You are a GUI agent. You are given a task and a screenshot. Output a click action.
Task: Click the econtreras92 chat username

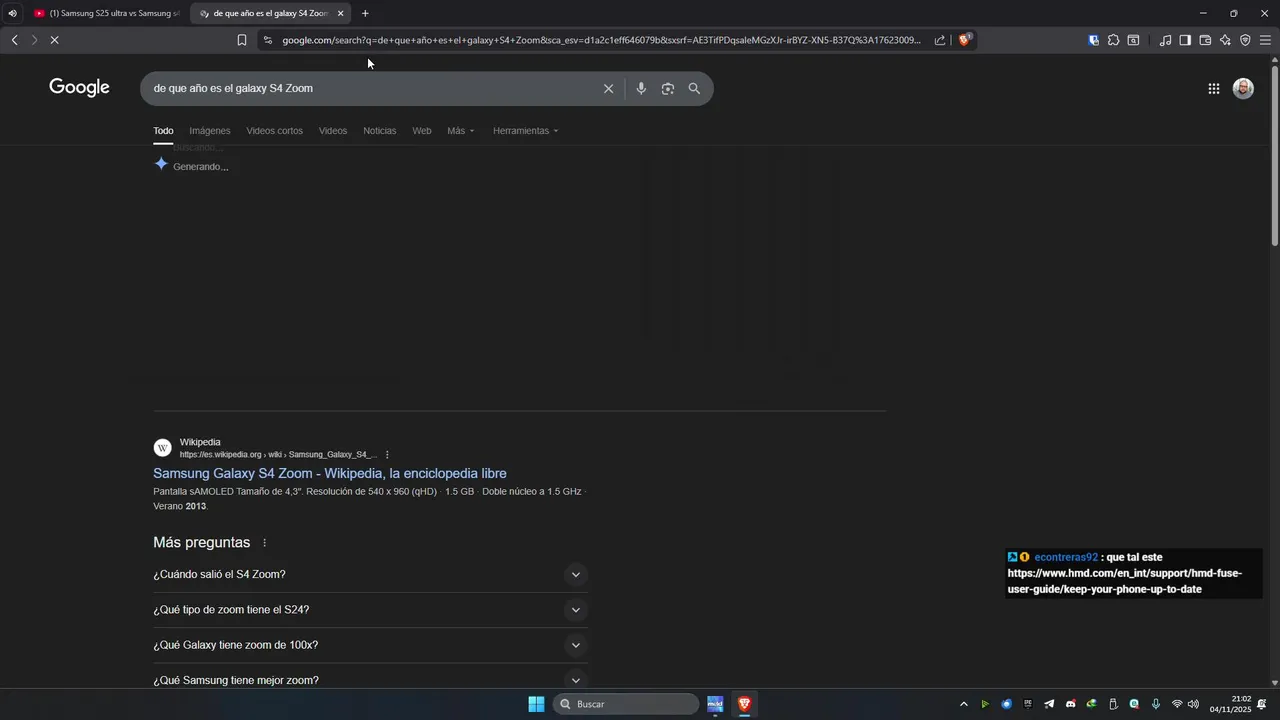pos(1066,557)
